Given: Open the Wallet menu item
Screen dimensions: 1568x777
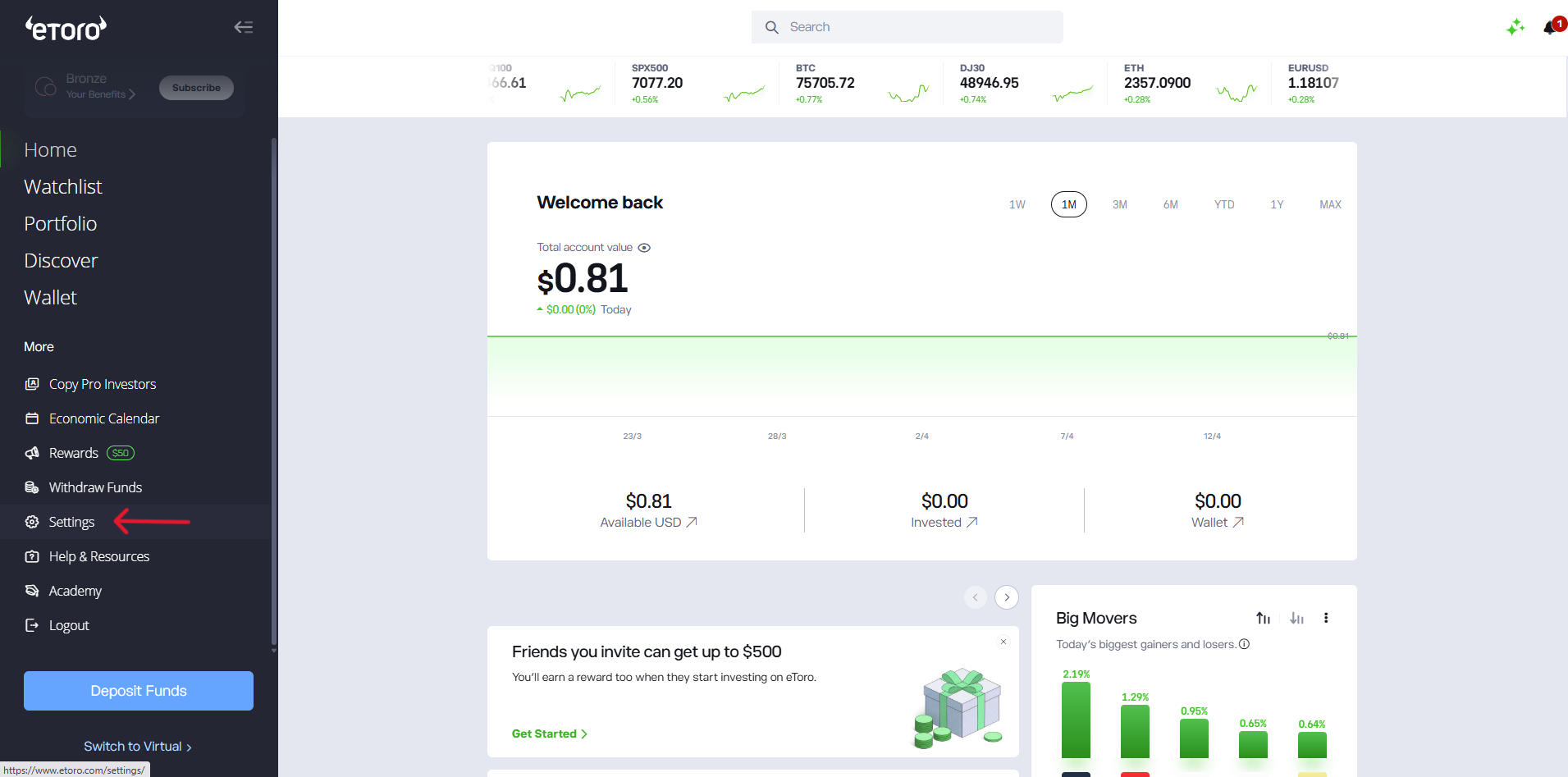Looking at the screenshot, I should click(x=50, y=298).
